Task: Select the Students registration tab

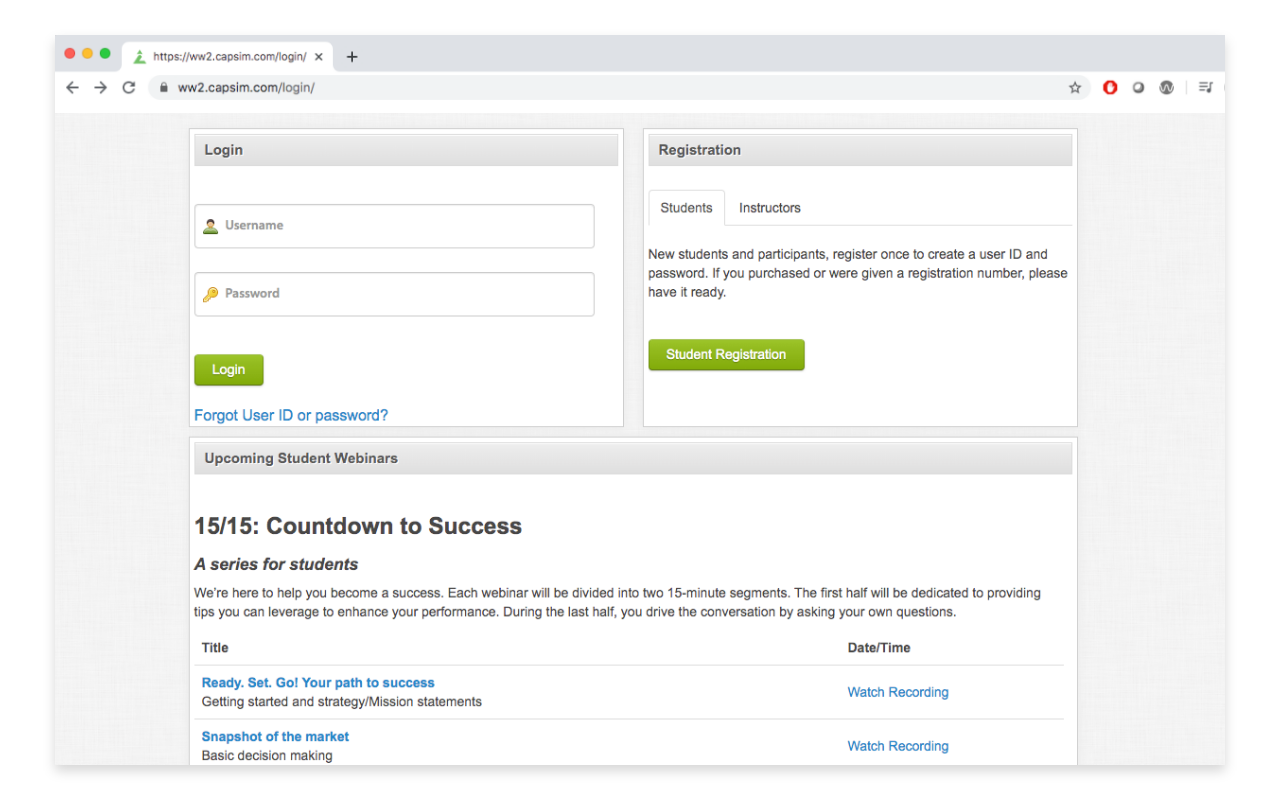Action: tap(686, 207)
